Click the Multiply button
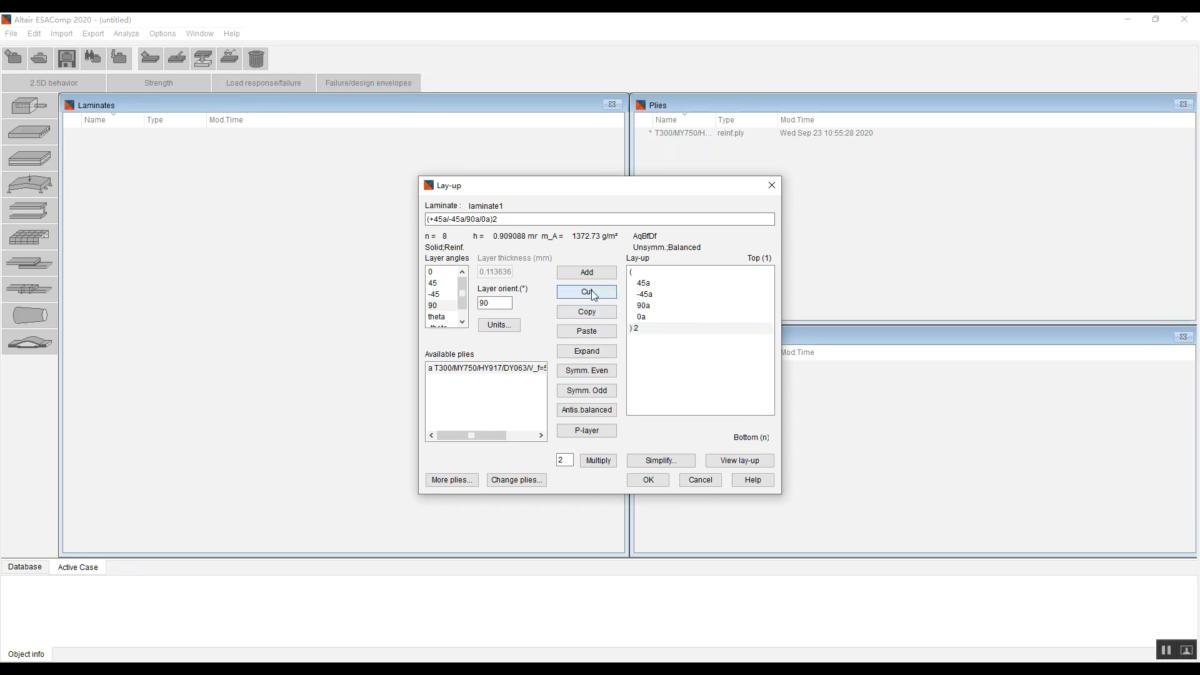This screenshot has height=675, width=1200. [x=598, y=460]
